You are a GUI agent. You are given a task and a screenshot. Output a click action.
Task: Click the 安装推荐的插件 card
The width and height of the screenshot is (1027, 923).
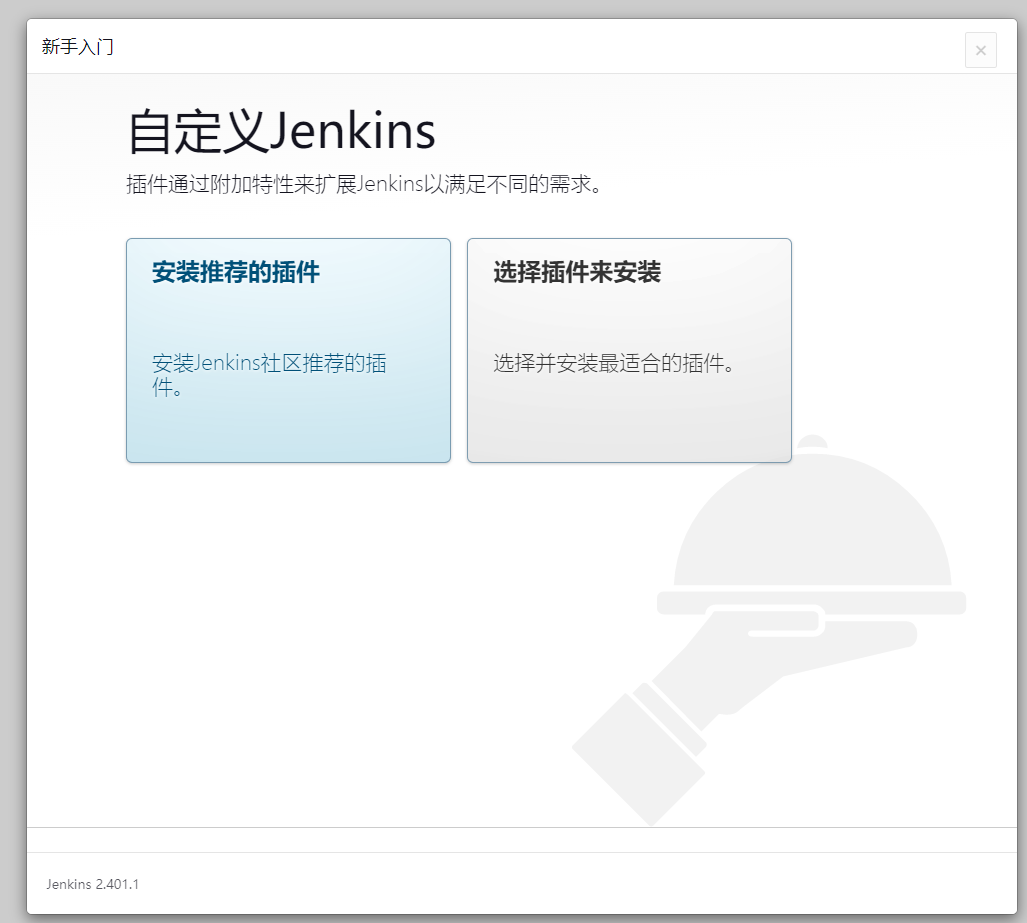(288, 350)
